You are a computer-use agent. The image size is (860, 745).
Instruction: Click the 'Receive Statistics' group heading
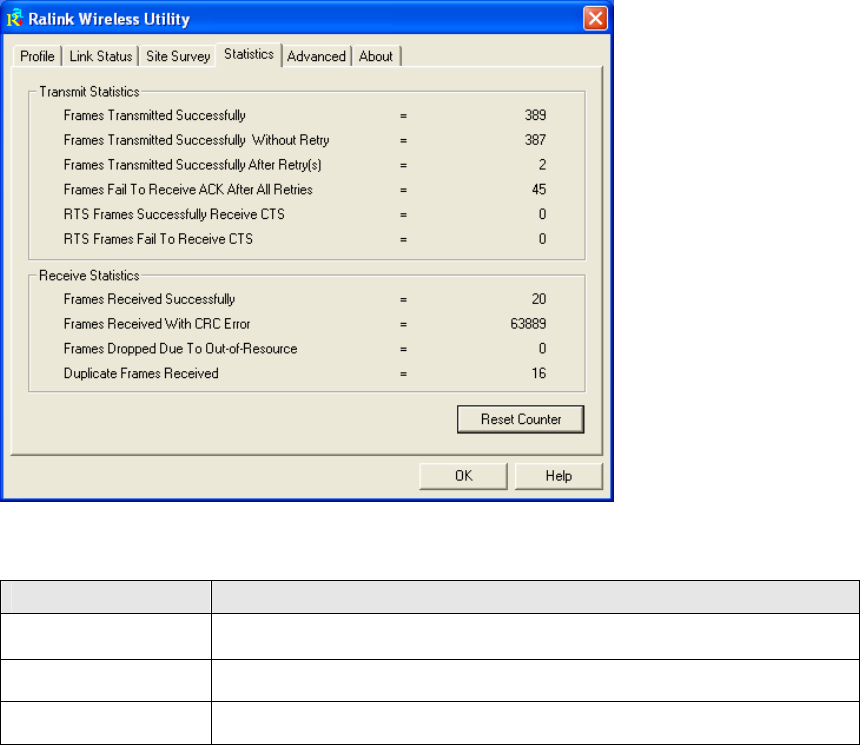89,275
